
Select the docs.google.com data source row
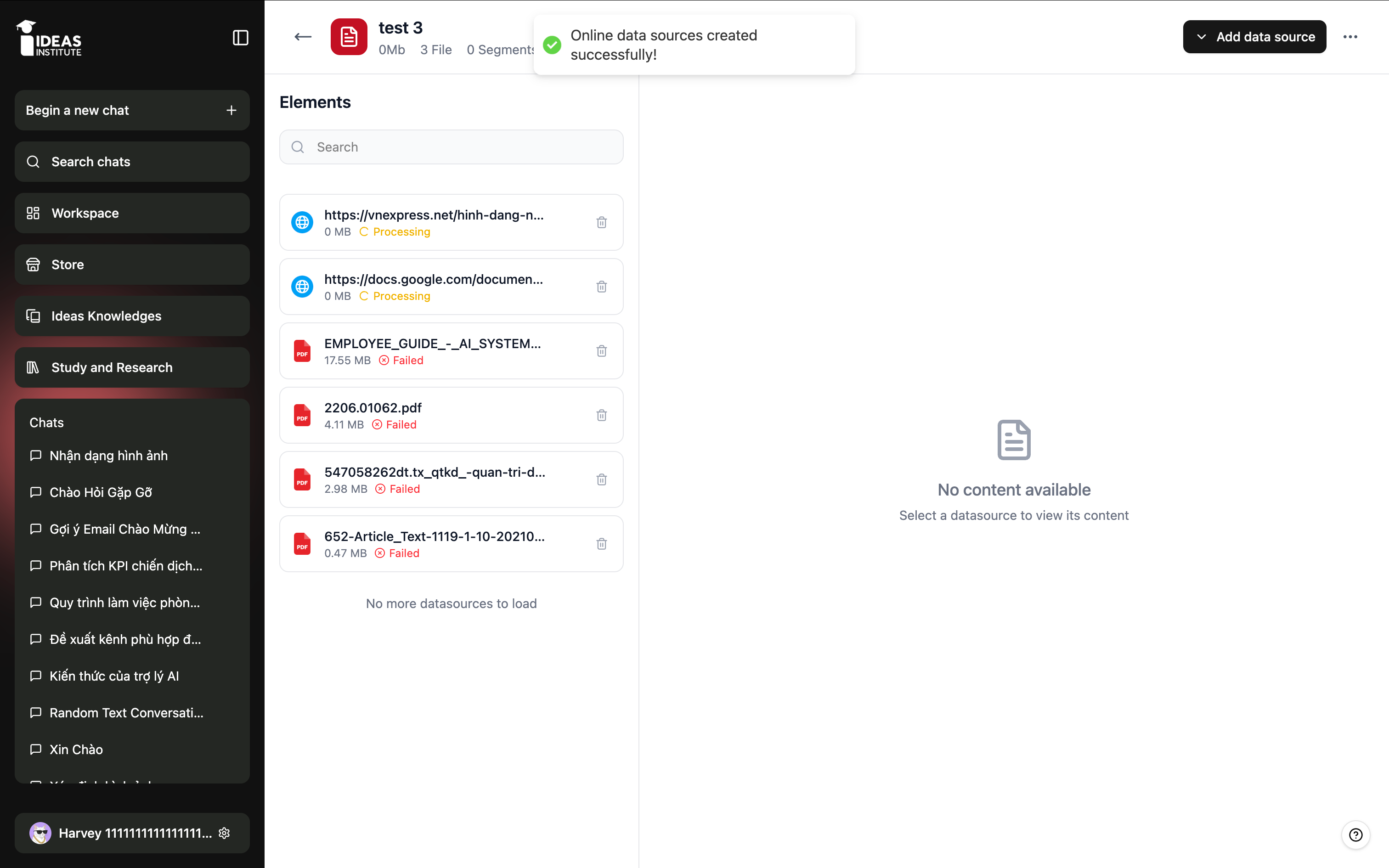451,287
